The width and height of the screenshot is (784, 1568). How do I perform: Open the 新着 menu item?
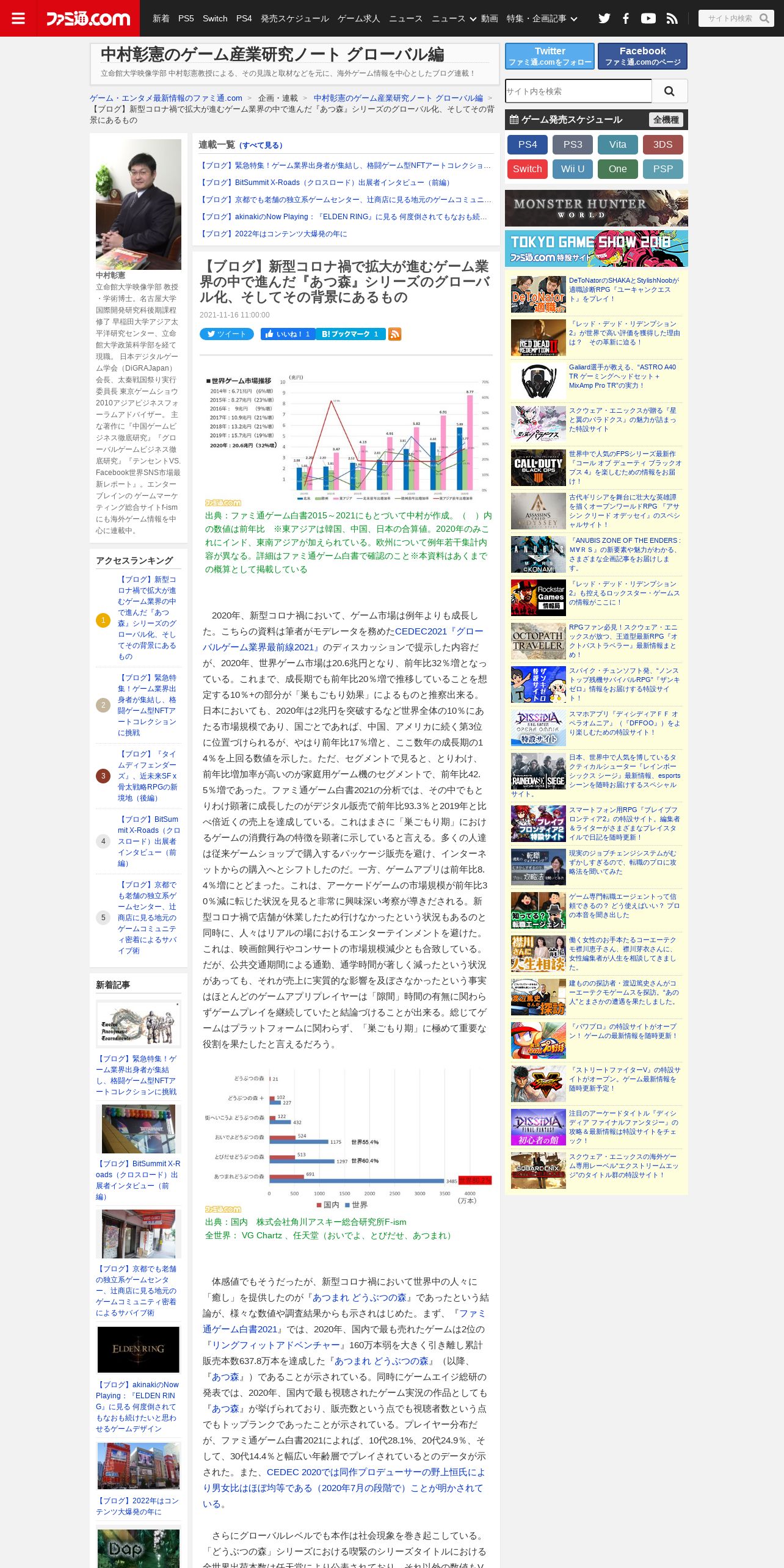(x=161, y=18)
